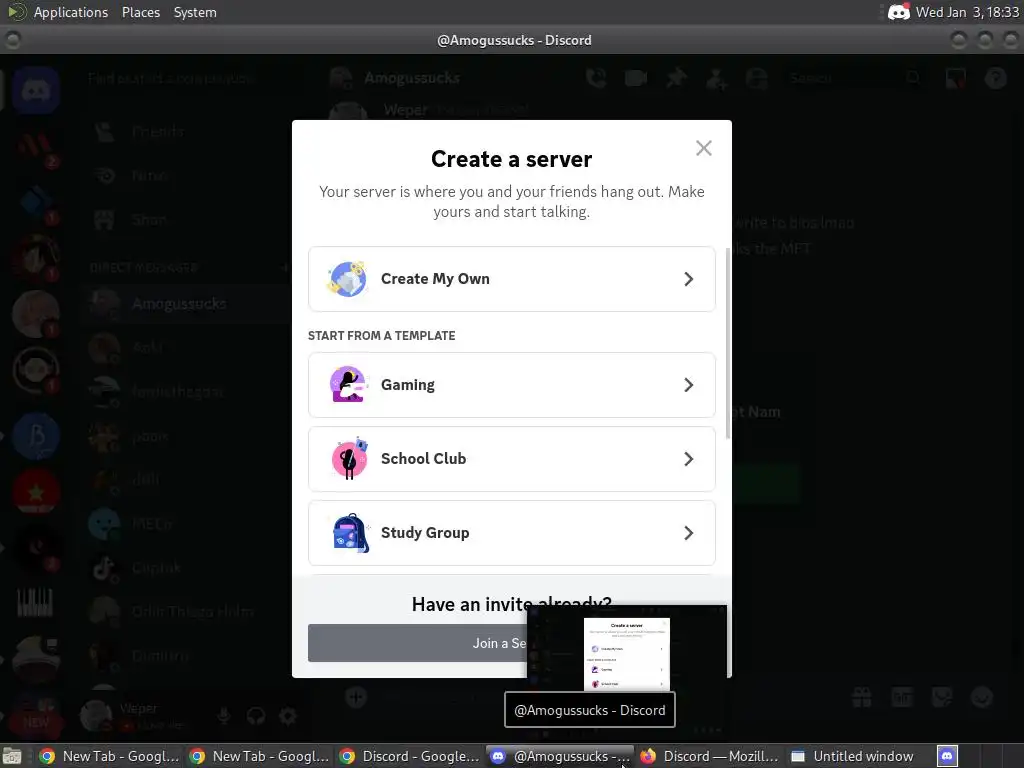Start video call icon in chat header

635,78
